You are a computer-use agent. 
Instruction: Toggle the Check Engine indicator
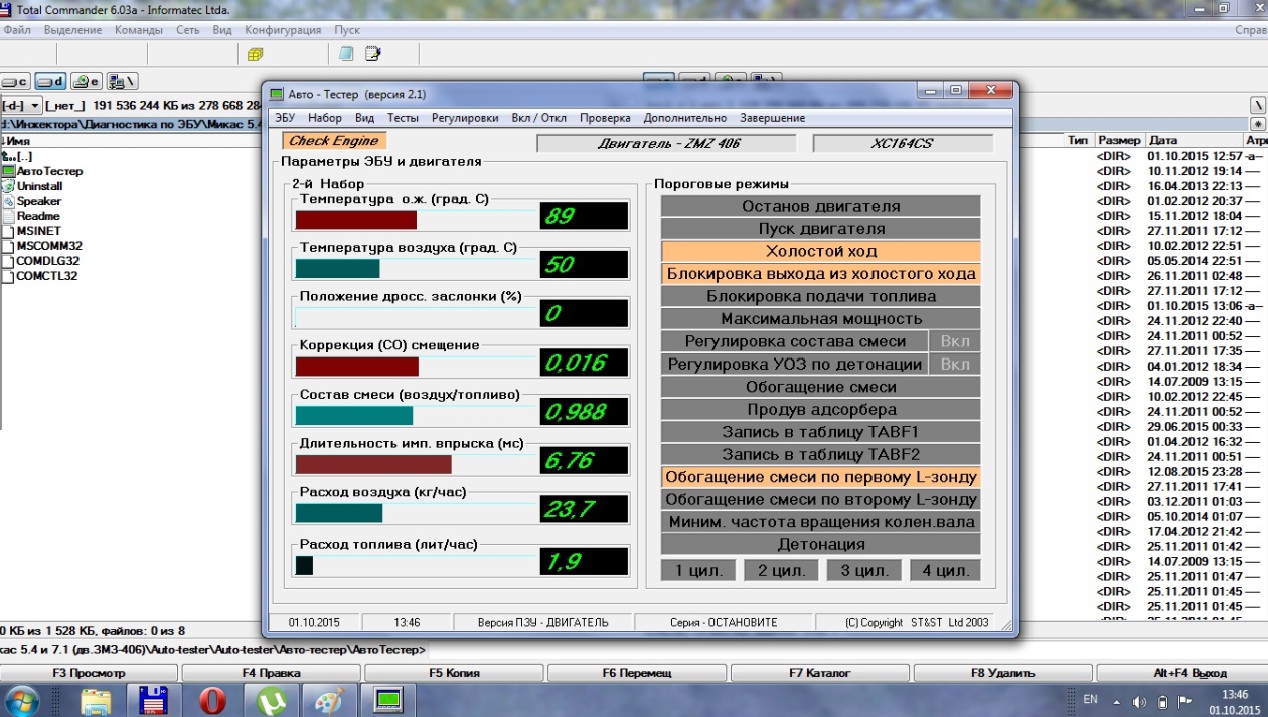(x=334, y=141)
